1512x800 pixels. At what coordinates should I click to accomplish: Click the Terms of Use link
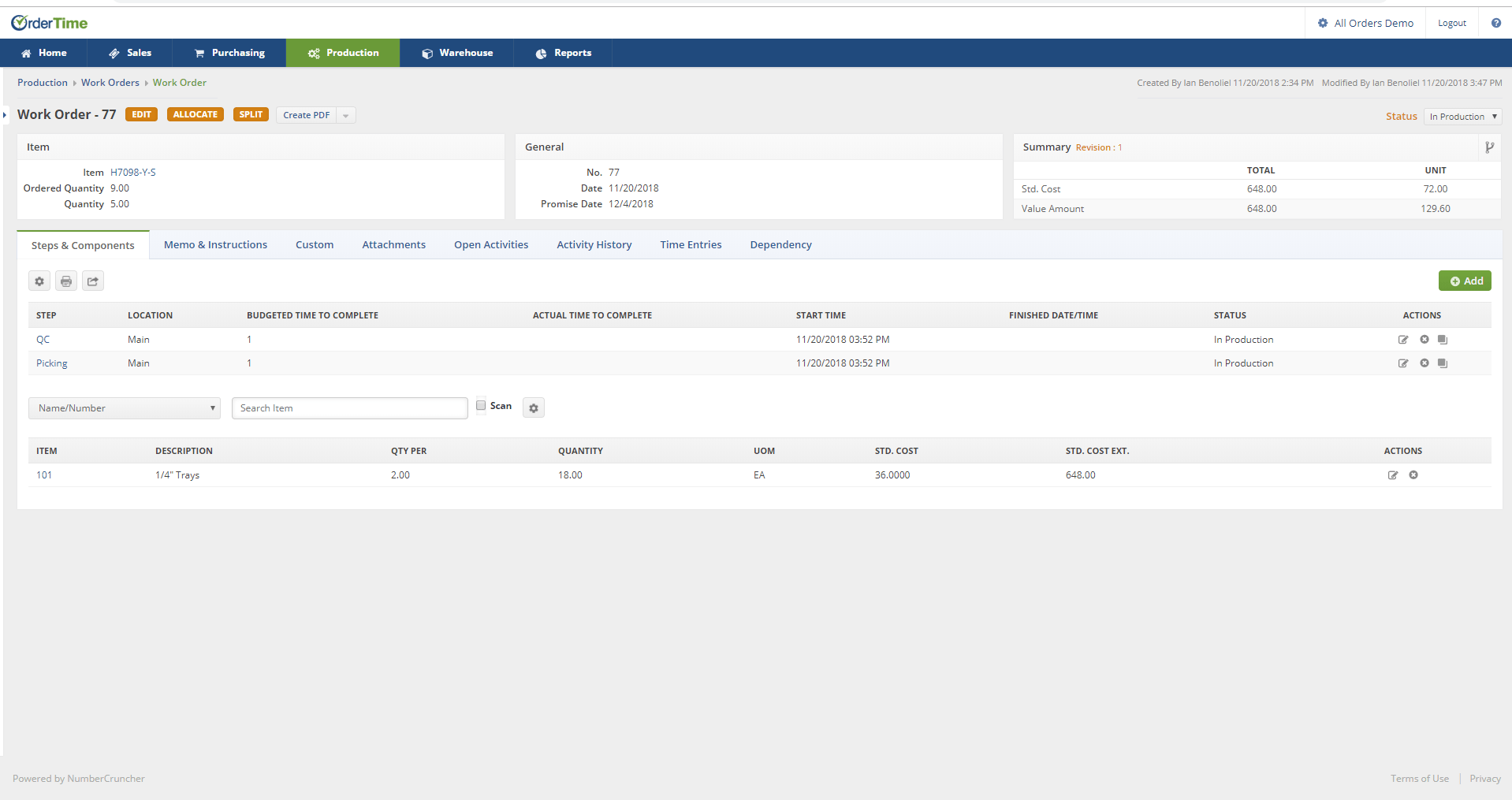1419,779
